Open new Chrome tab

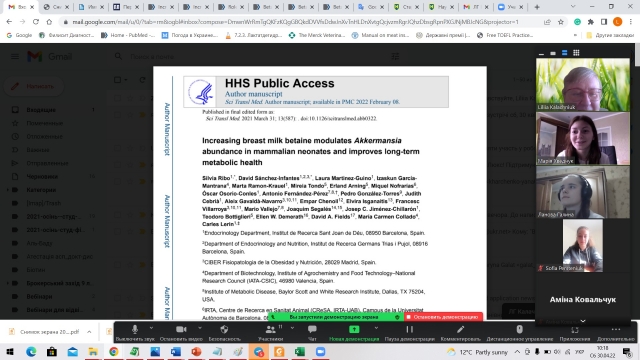point(537,7)
